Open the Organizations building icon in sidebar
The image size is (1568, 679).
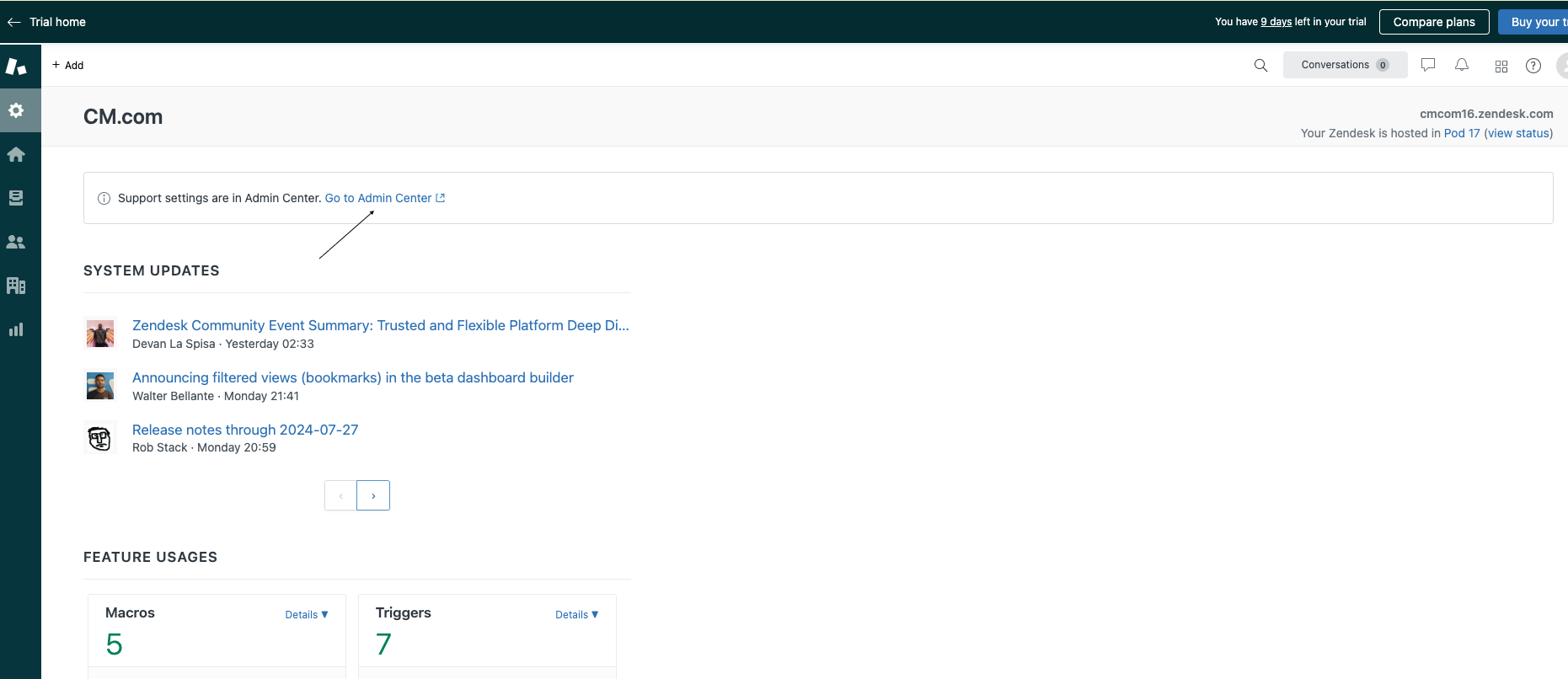[16, 286]
